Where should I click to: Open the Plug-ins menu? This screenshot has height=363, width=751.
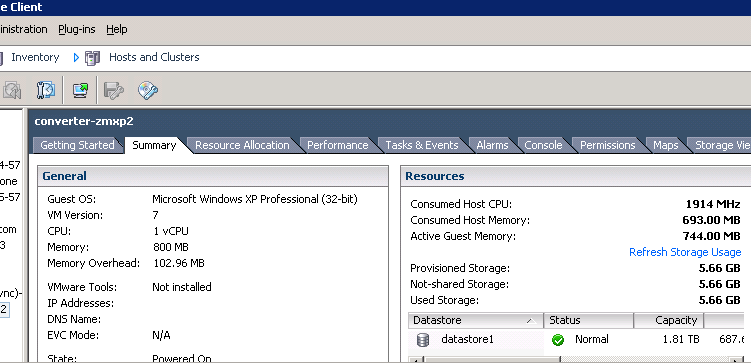[x=77, y=29]
